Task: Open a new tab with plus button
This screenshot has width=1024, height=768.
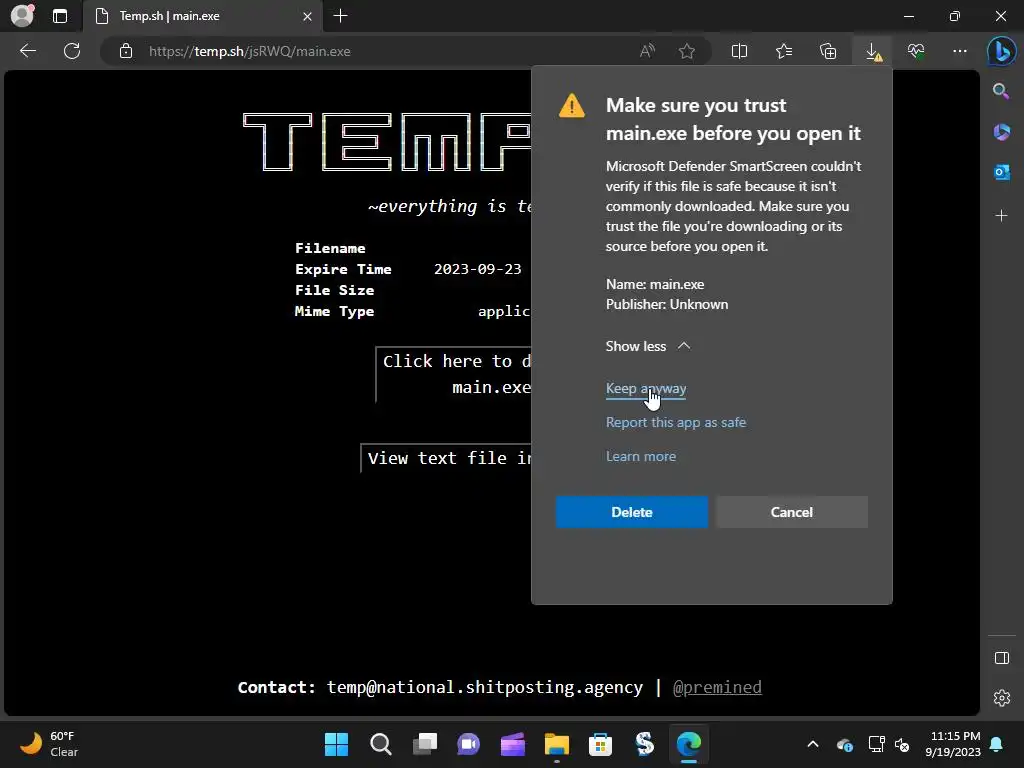Action: pos(340,16)
